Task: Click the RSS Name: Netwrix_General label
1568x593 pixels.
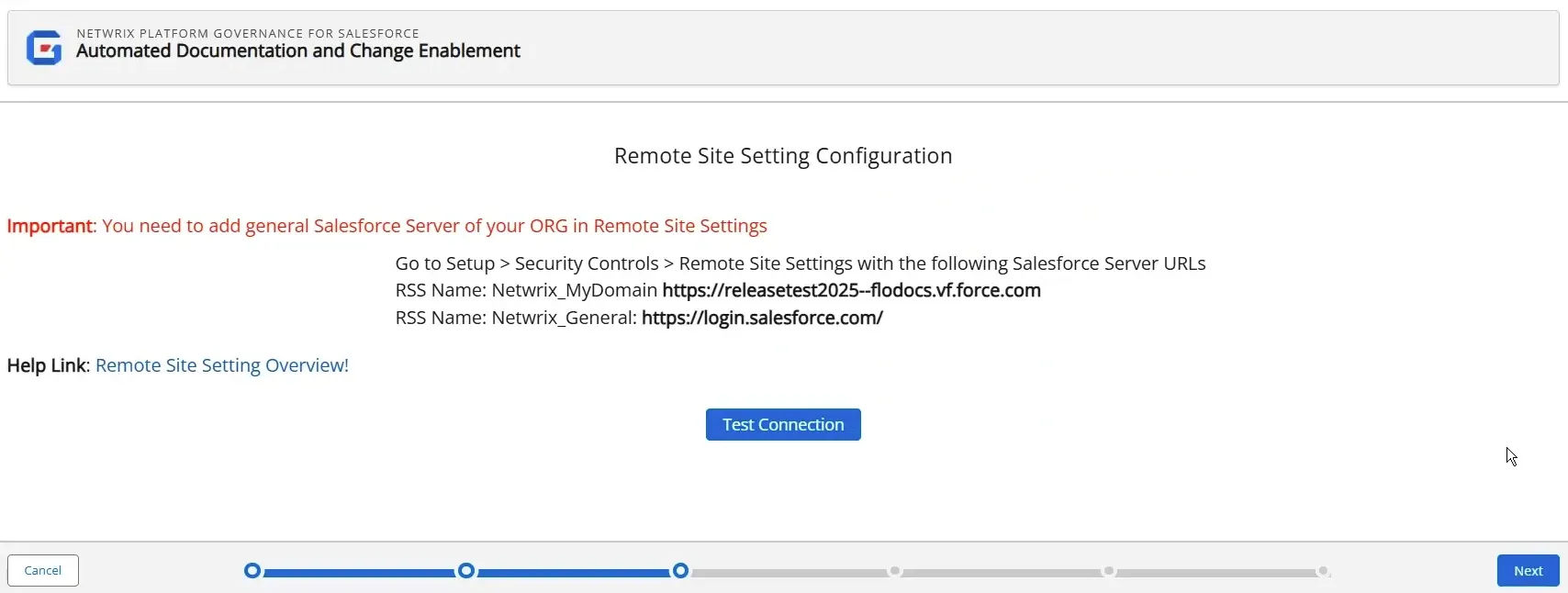Action: (x=516, y=318)
